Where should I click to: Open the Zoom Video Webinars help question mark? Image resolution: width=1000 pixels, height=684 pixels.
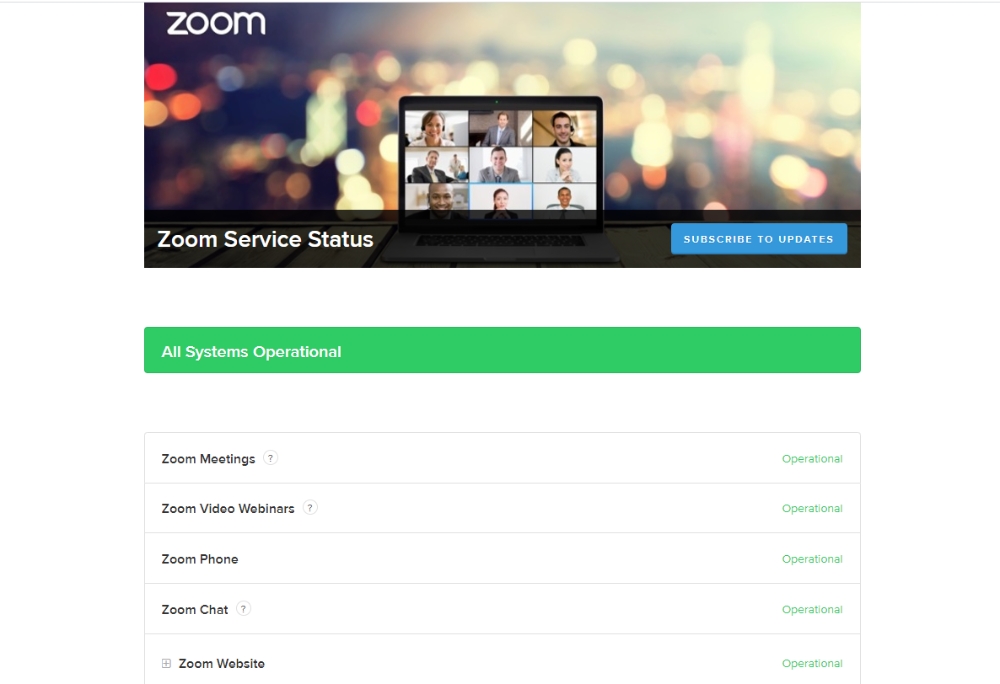310,508
